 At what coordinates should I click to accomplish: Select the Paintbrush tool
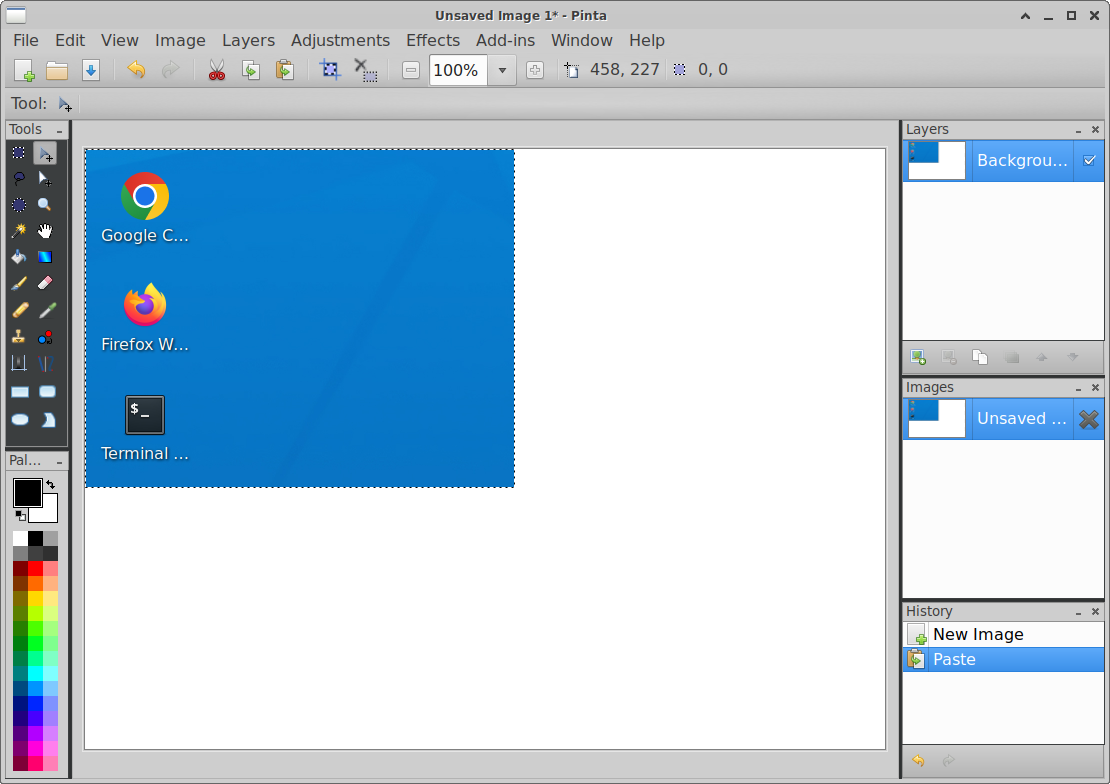tap(19, 283)
